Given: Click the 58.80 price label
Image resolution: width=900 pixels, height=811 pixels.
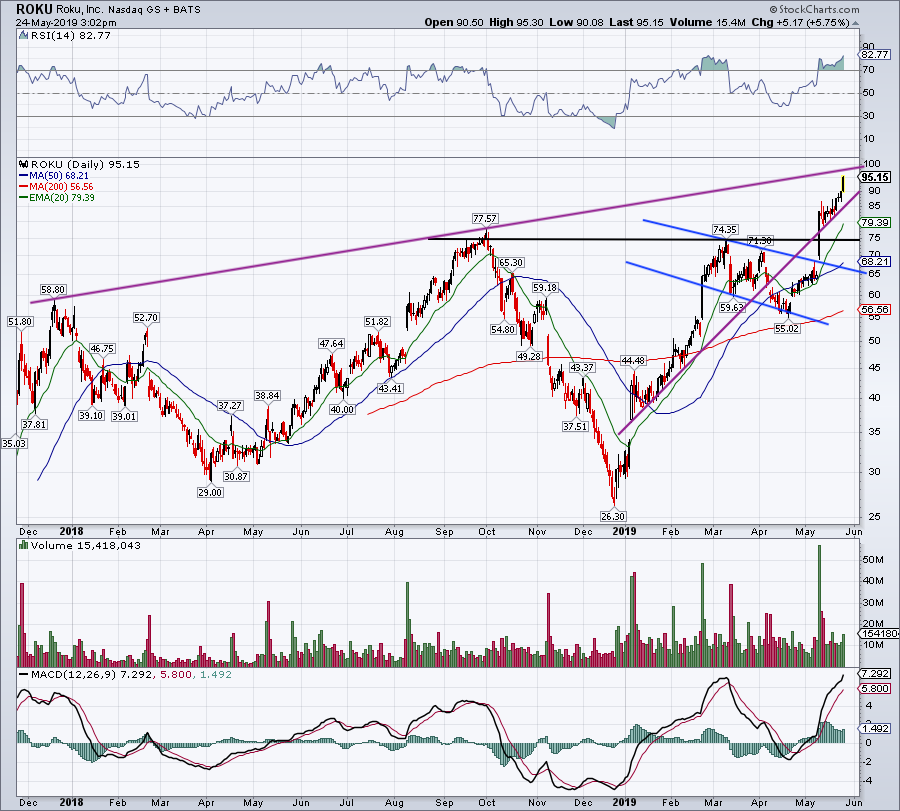Looking at the screenshot, I should (x=53, y=290).
